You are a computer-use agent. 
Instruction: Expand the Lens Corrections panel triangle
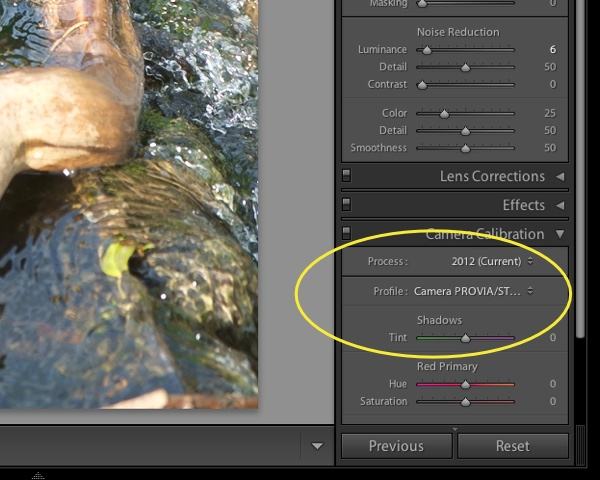point(560,177)
